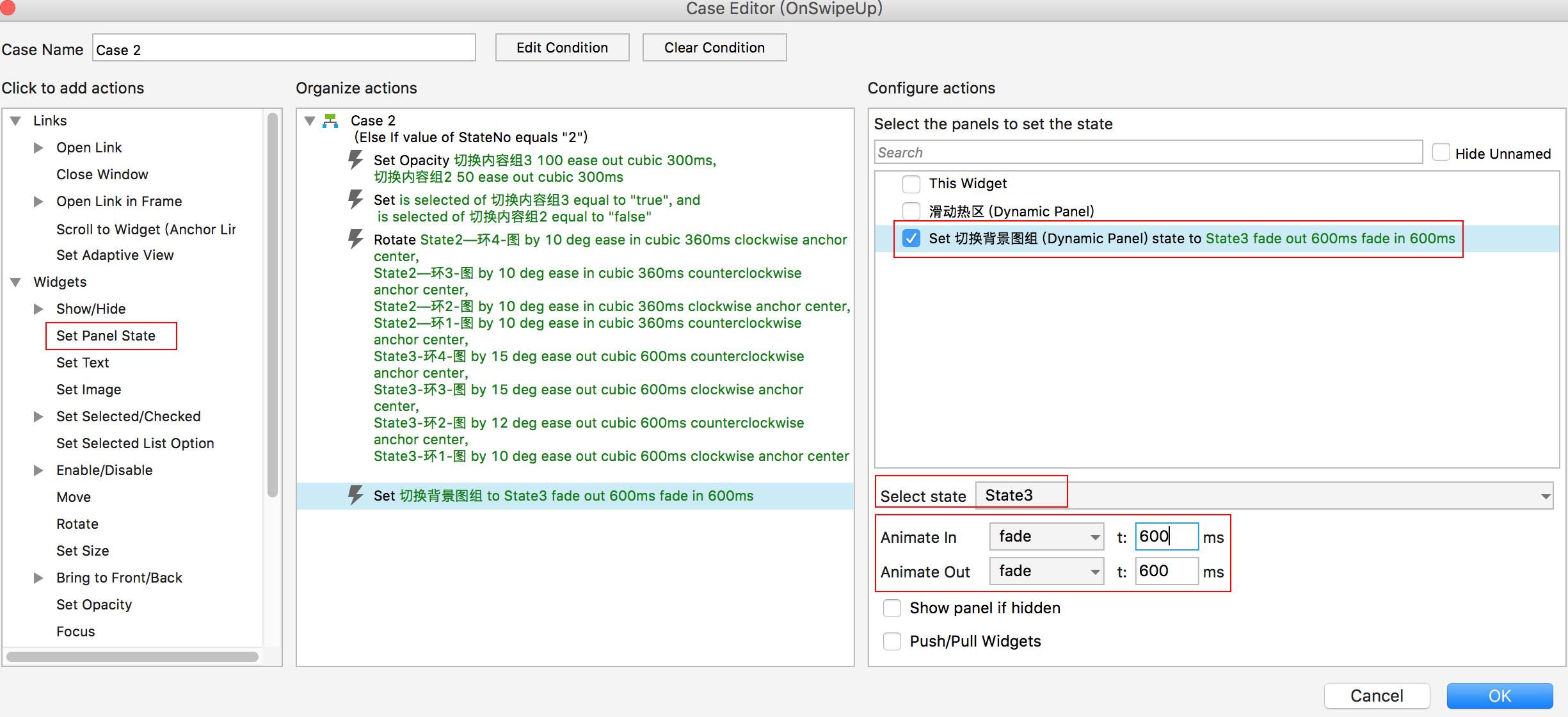This screenshot has height=717, width=1568.
Task: Expand the Show/Hide action group
Action: (x=38, y=309)
